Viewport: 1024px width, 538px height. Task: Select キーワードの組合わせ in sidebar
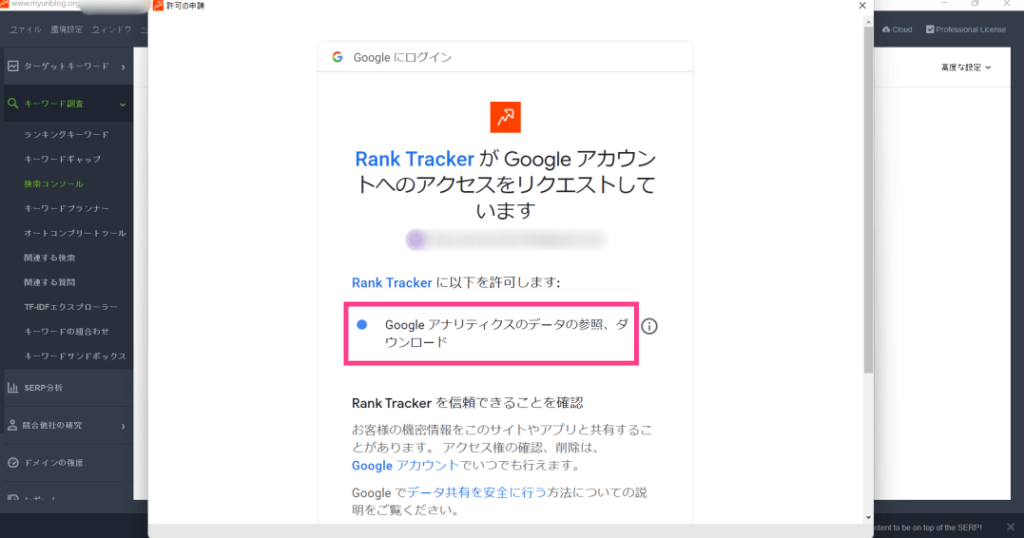coord(67,332)
